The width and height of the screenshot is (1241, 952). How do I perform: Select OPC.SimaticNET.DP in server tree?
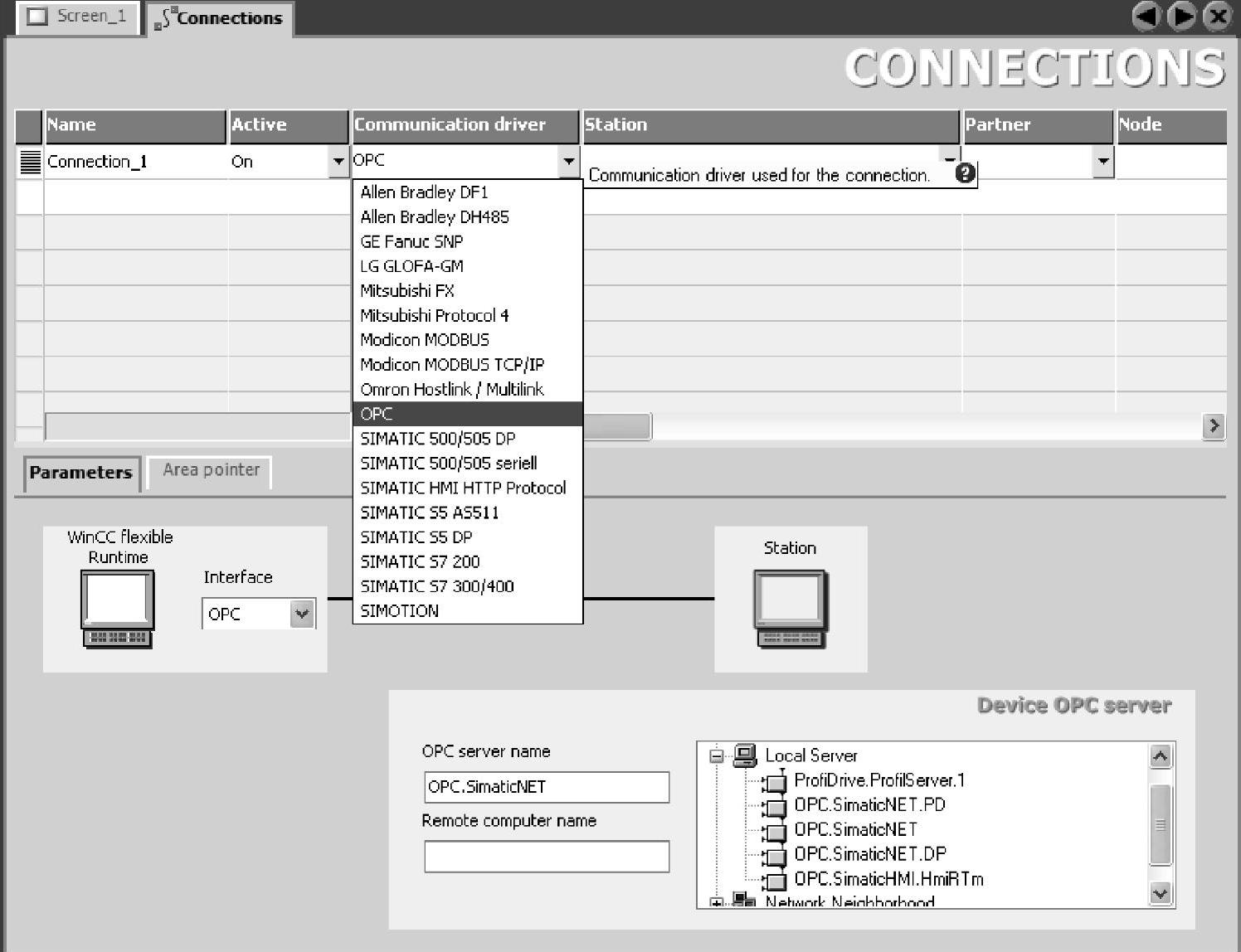(869, 854)
